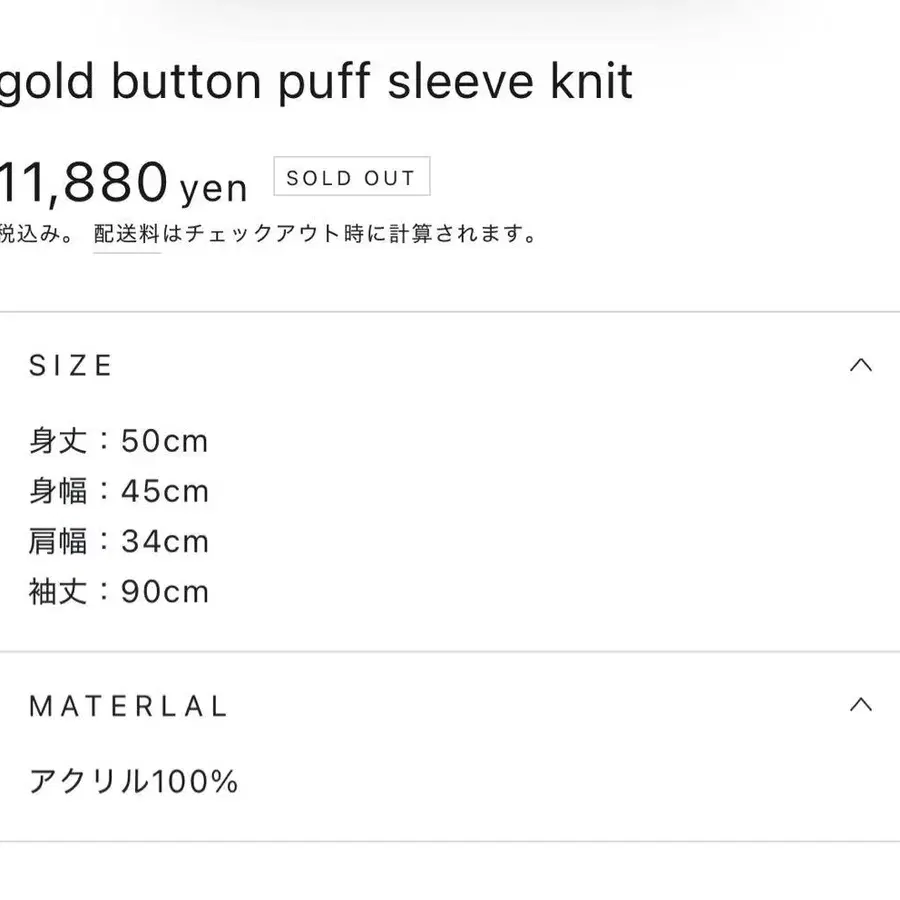The width and height of the screenshot is (900, 900).
Task: Select the 身丈：50cm measurement line
Action: point(118,441)
